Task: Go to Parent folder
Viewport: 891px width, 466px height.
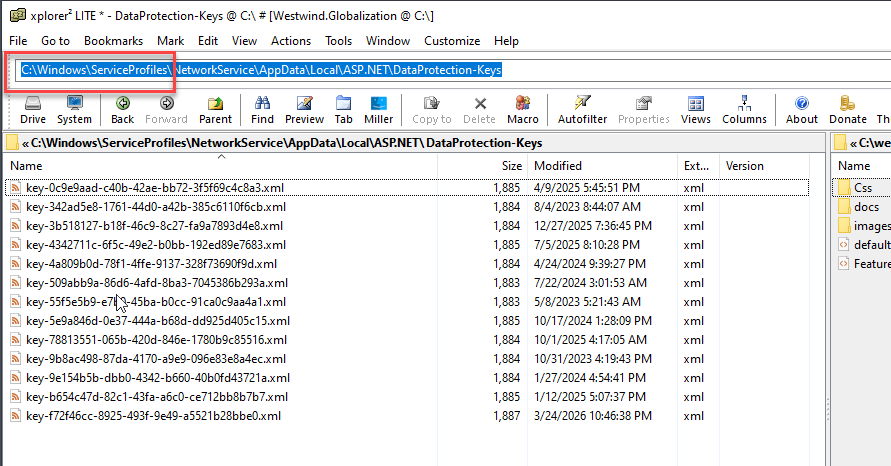Action: coord(215,110)
